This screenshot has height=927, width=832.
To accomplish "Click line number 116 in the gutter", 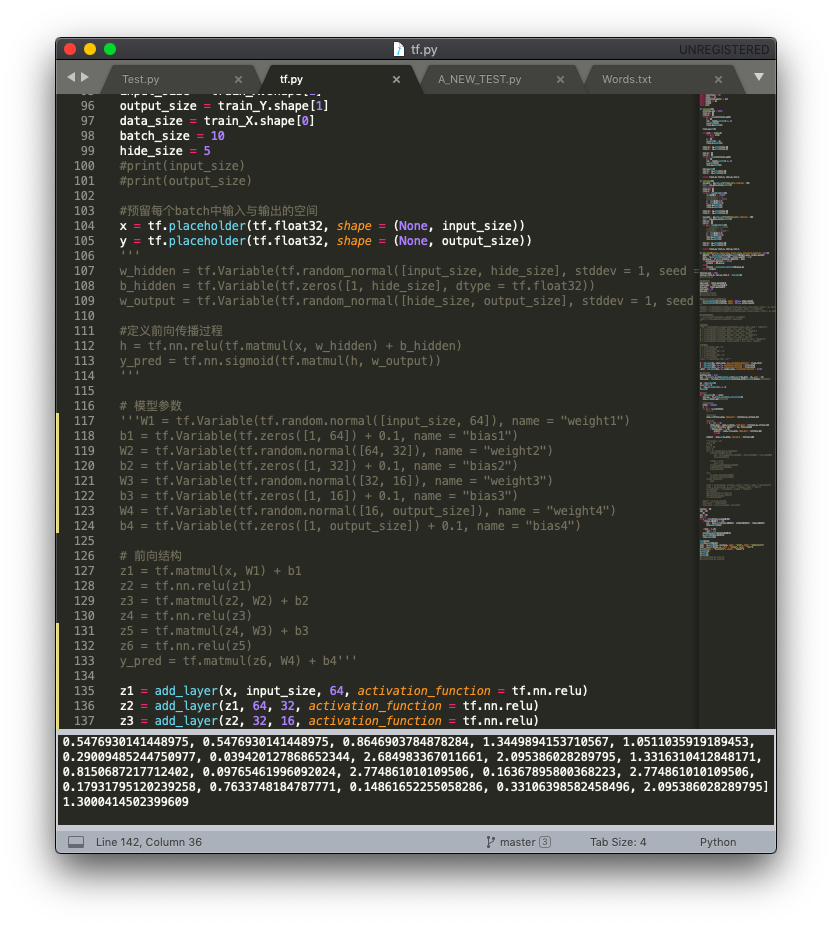I will tap(85, 406).
